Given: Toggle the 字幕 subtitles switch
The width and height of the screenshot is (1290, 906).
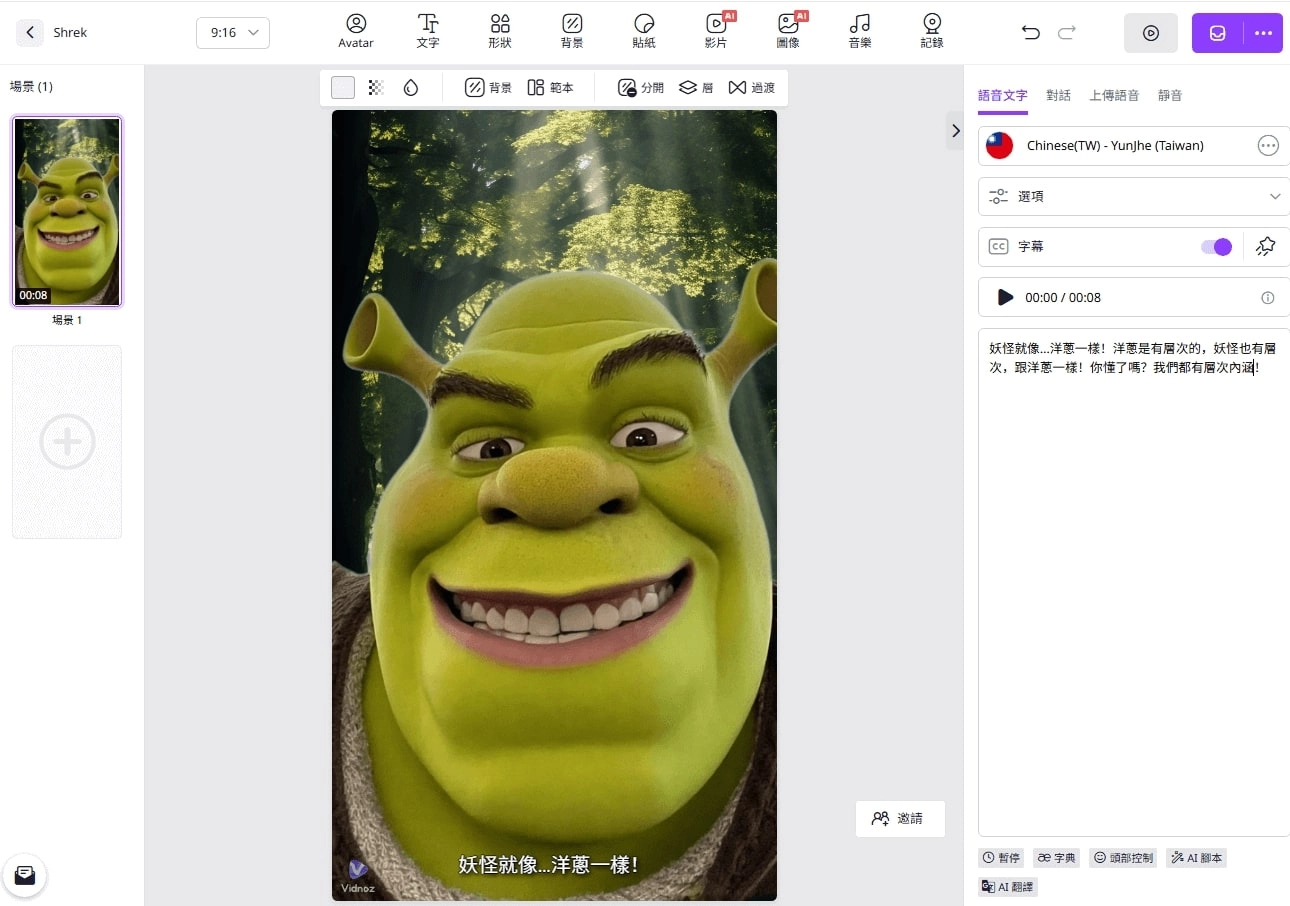Looking at the screenshot, I should point(1217,247).
